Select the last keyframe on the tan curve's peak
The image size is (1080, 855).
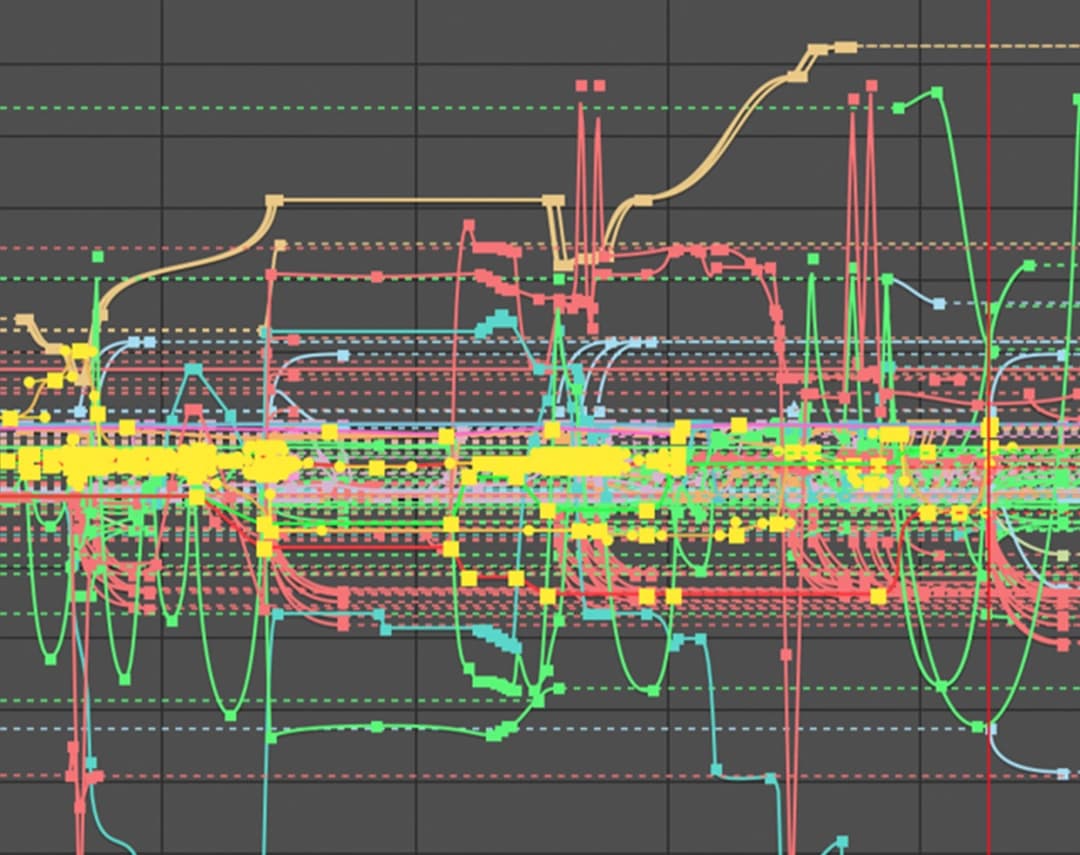pos(846,47)
